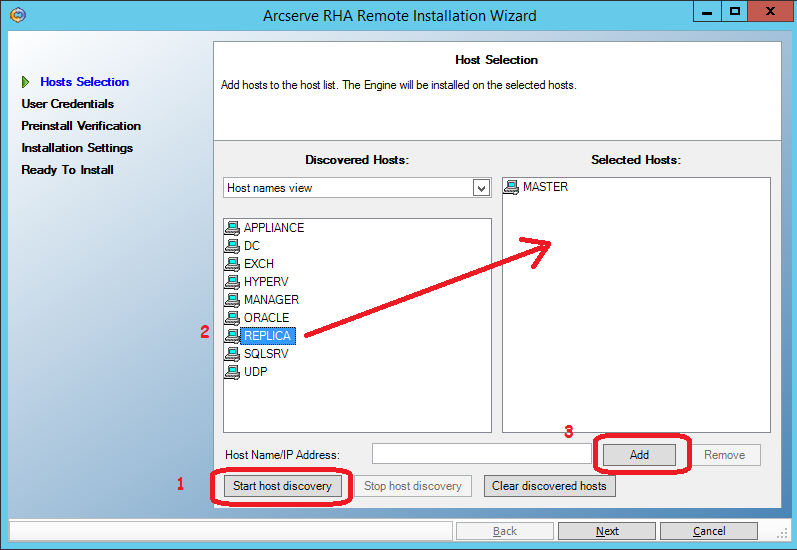Select the APPLIANCE host
The image size is (797, 550).
coord(274,228)
